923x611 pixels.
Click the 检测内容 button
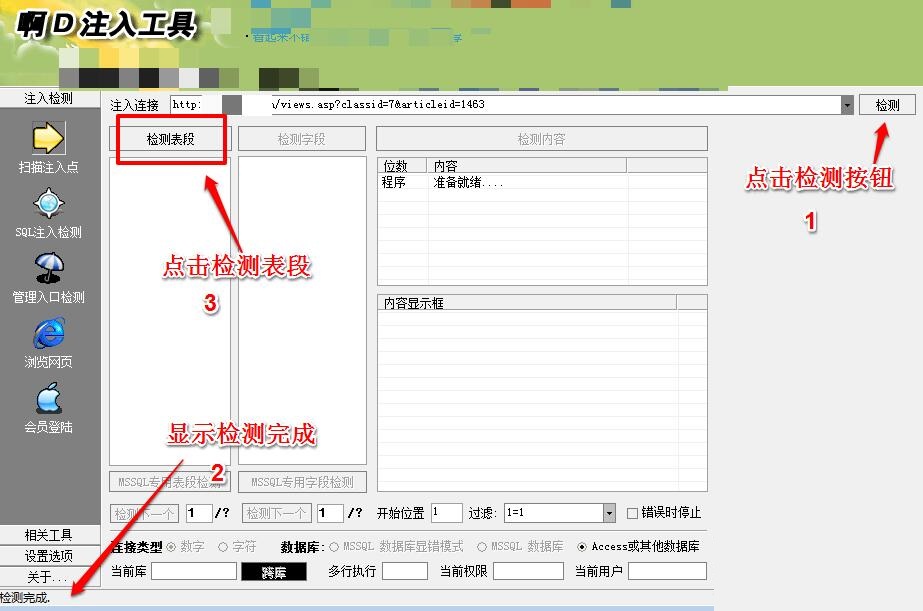pyautogui.click(x=542, y=139)
